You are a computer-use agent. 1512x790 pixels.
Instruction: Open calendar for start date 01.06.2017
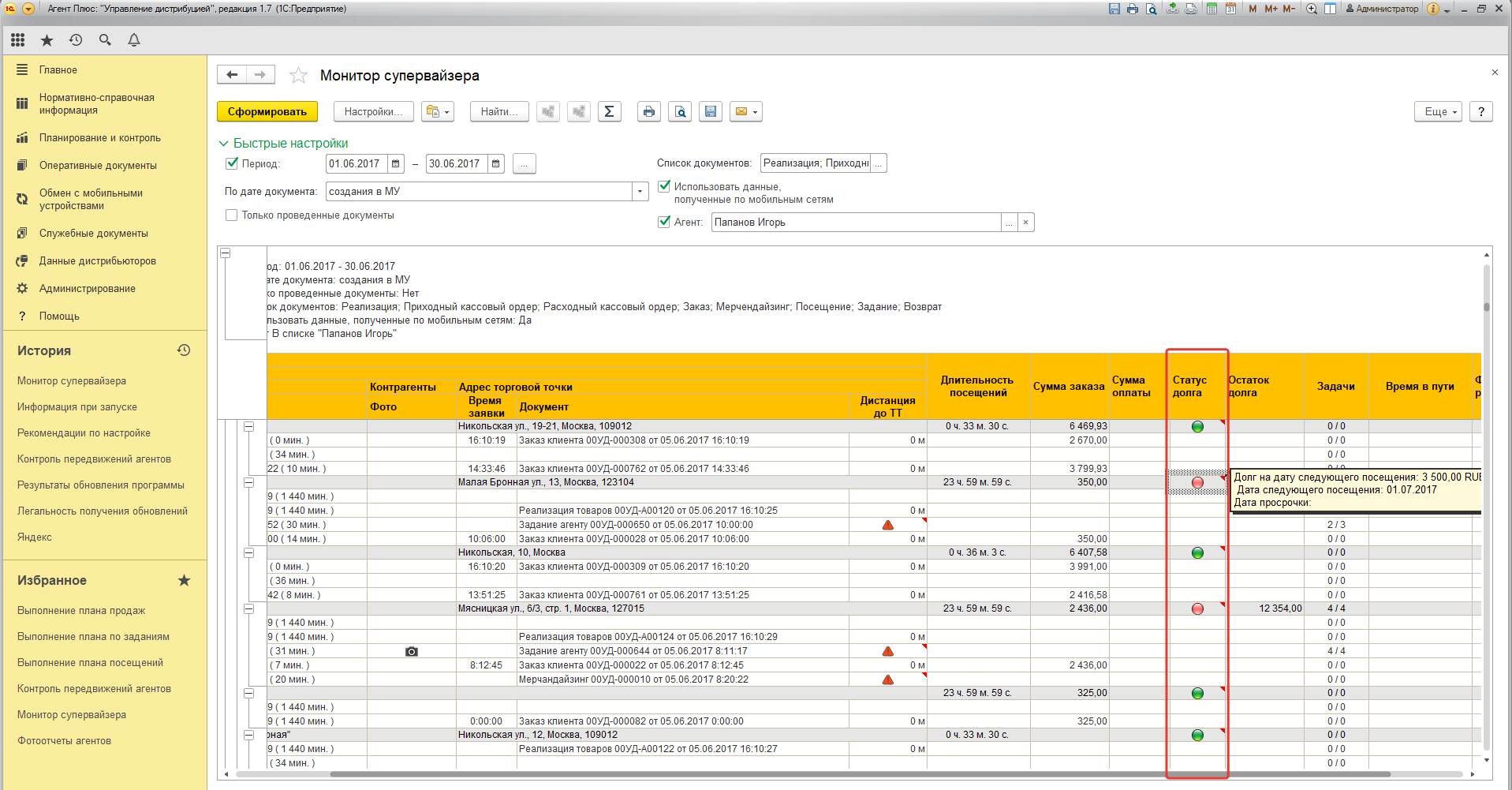tap(396, 164)
